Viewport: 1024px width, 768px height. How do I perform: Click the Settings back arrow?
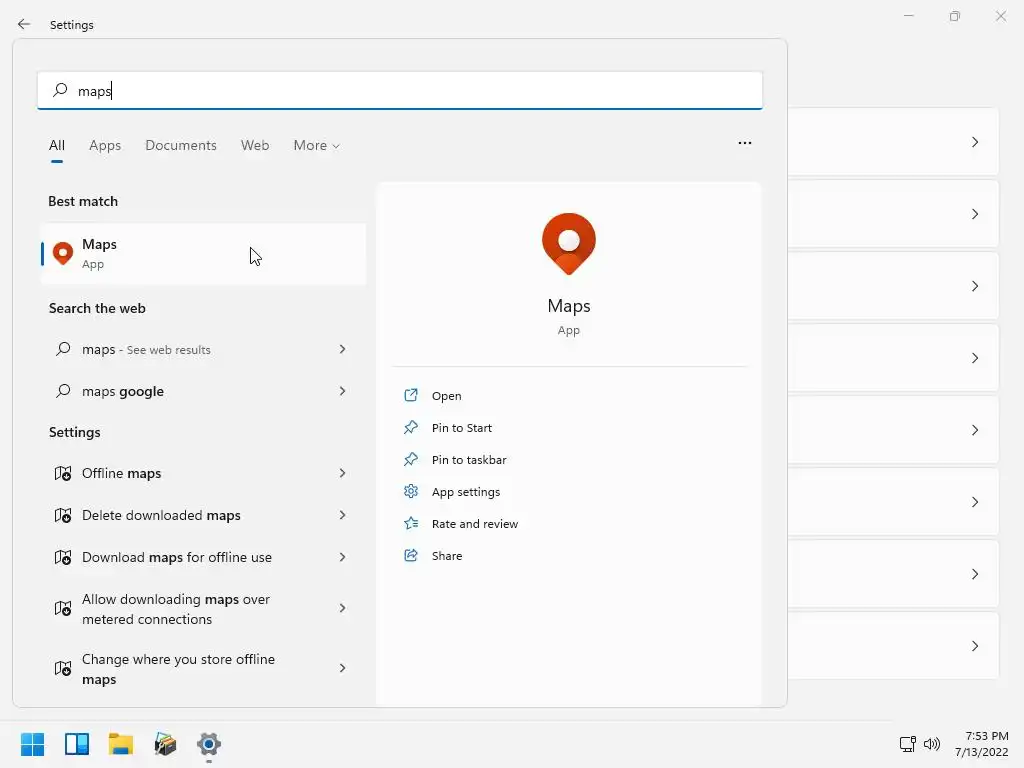(x=24, y=24)
